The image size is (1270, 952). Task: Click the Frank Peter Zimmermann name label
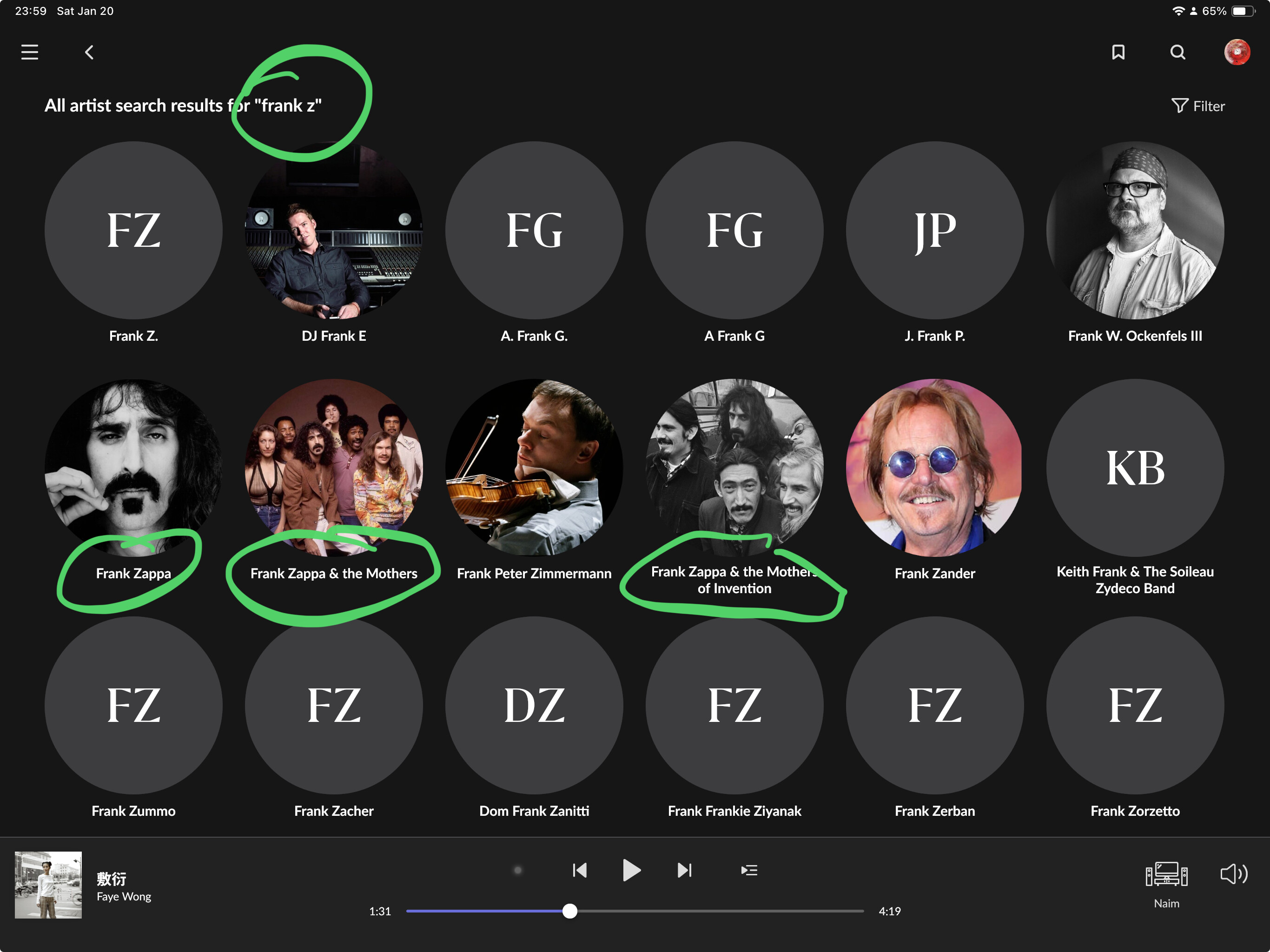tap(534, 573)
